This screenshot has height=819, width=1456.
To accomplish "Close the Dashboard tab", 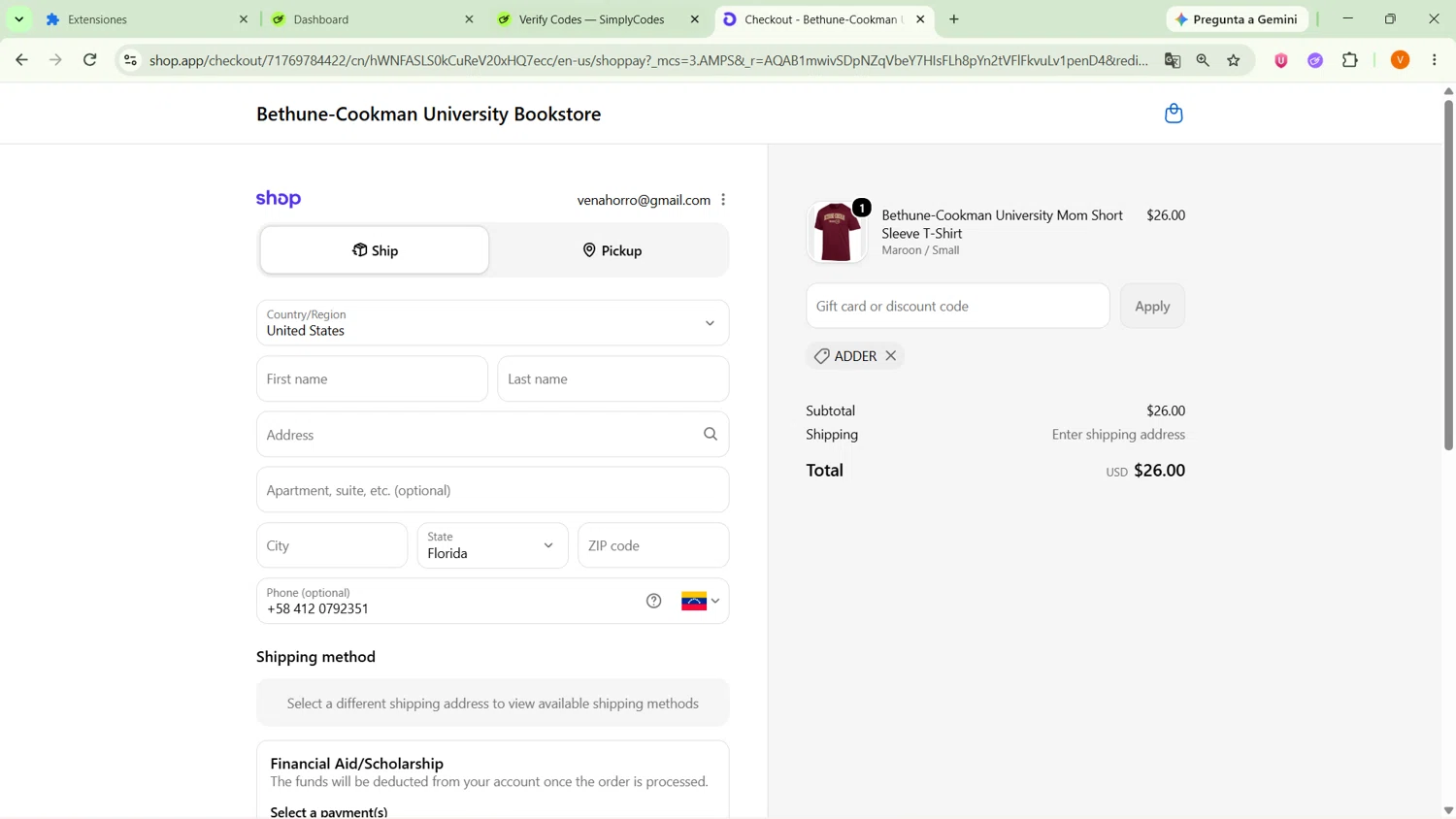I will 470,19.
